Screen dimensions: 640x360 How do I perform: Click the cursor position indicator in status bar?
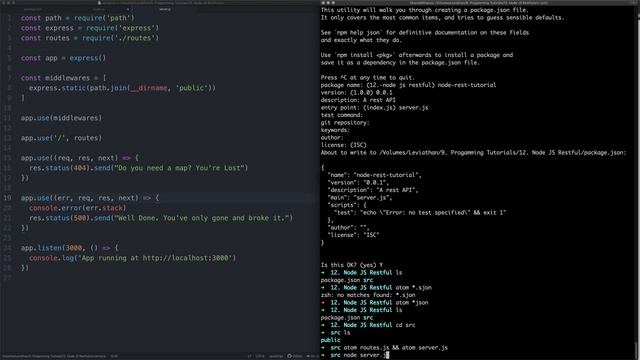click(x=114, y=356)
